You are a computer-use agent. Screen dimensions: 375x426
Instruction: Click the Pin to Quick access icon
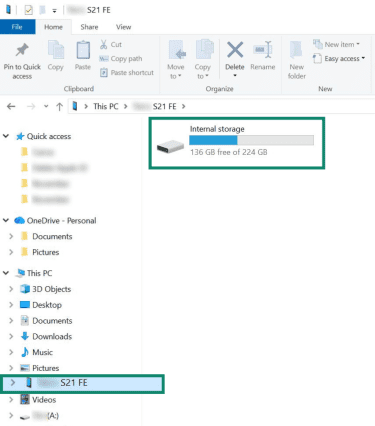pyautogui.click(x=22, y=50)
